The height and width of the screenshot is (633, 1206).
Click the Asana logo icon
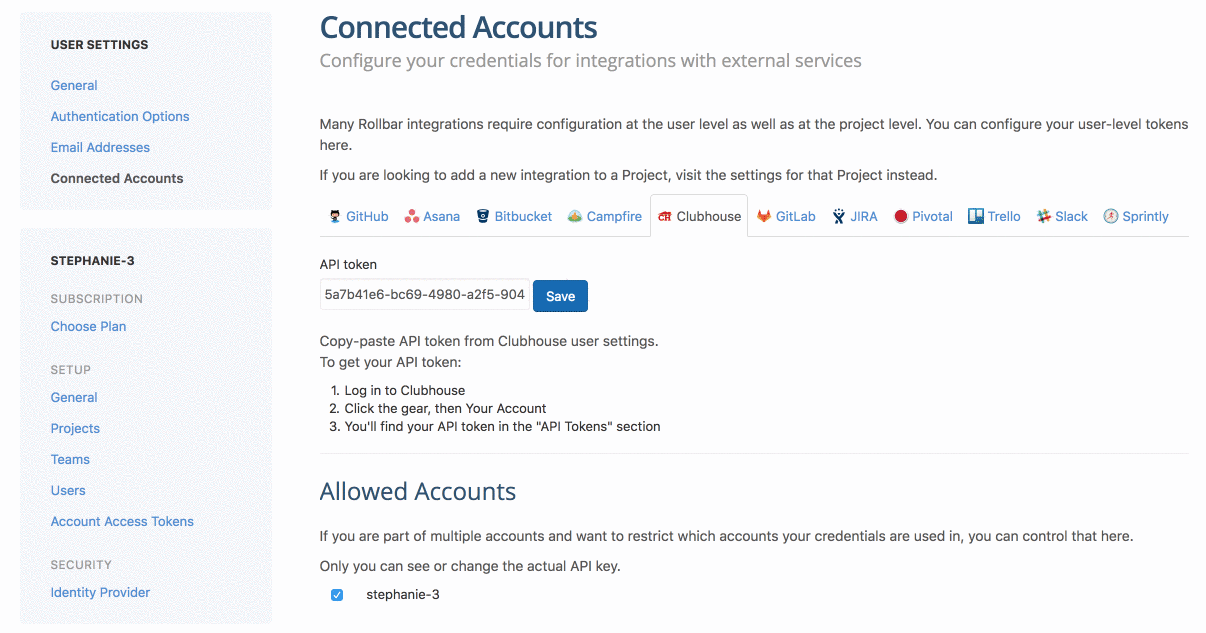tap(412, 217)
